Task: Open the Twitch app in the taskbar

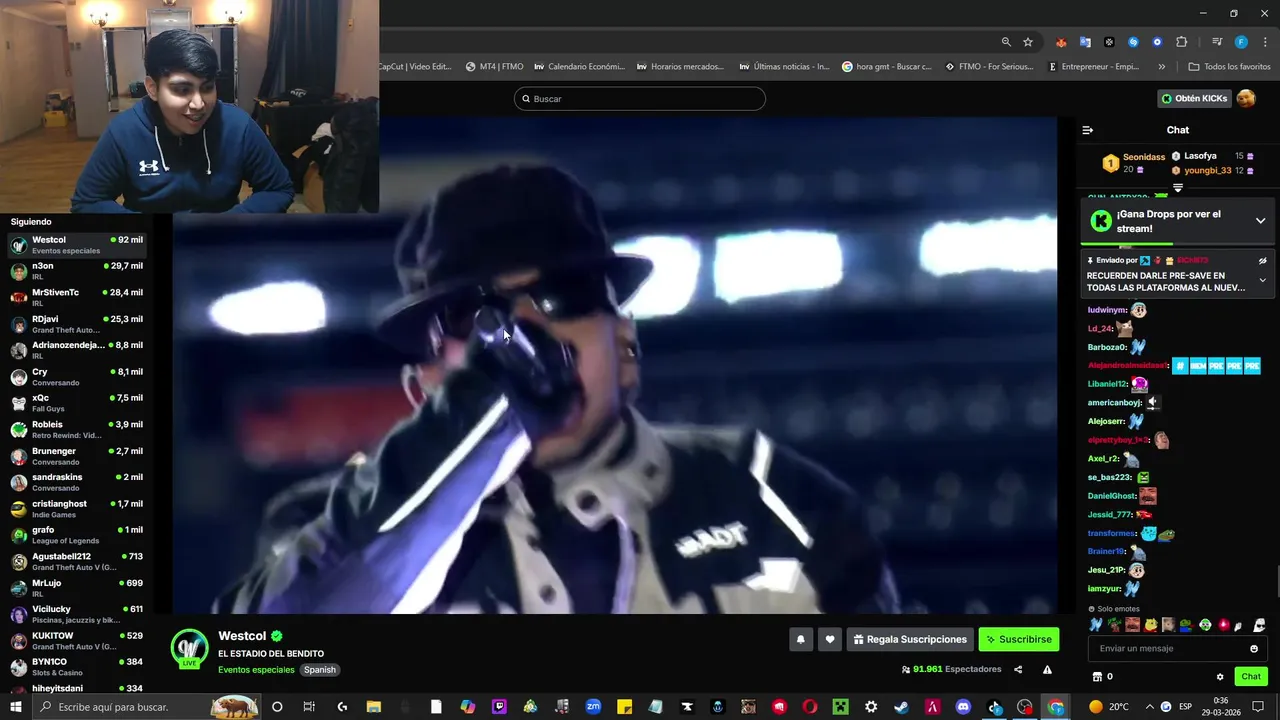Action: point(499,707)
